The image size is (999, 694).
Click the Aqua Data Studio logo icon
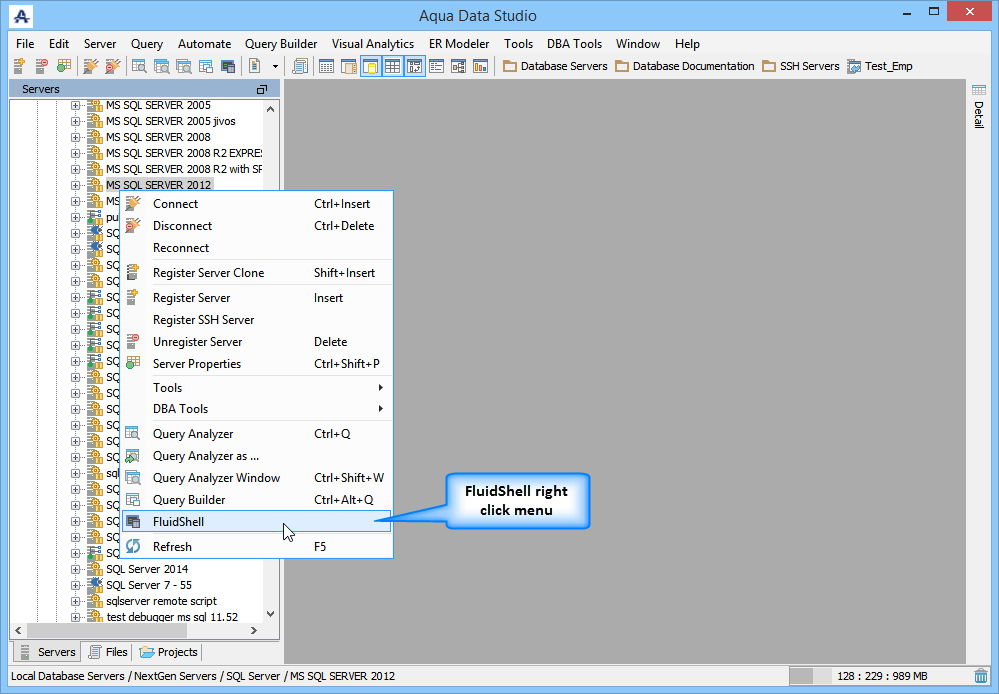click(x=21, y=16)
